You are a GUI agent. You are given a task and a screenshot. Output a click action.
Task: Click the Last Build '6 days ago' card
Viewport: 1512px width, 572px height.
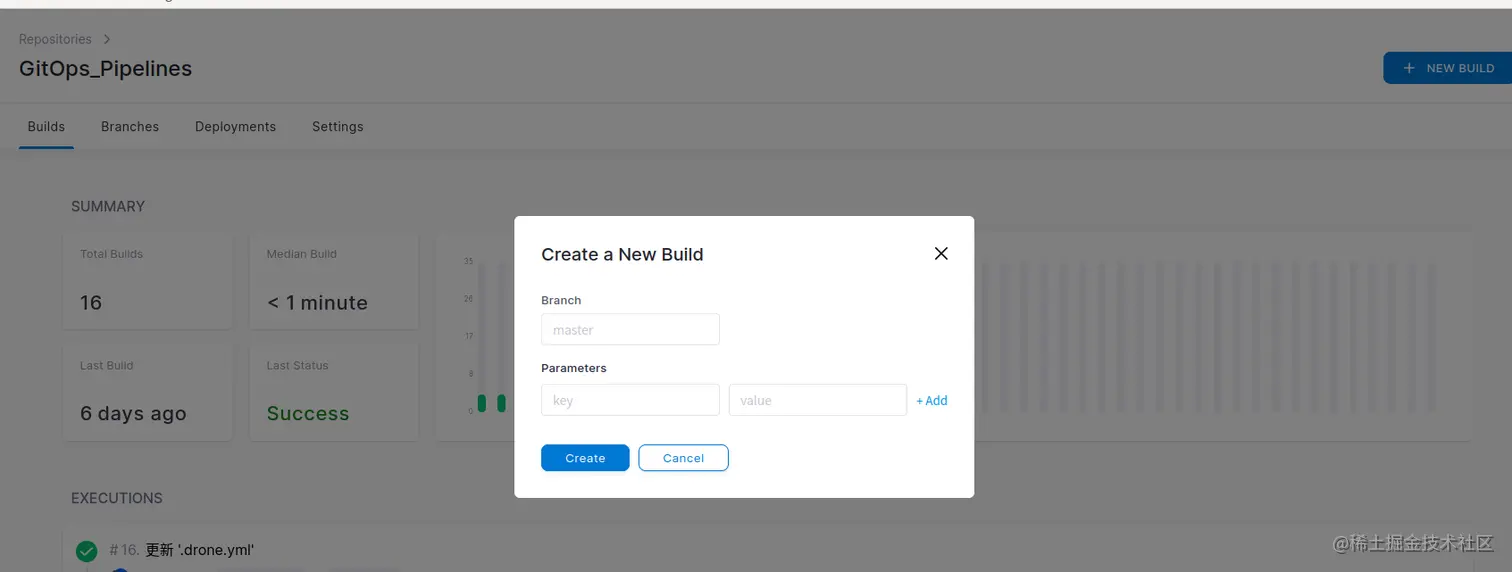click(148, 393)
